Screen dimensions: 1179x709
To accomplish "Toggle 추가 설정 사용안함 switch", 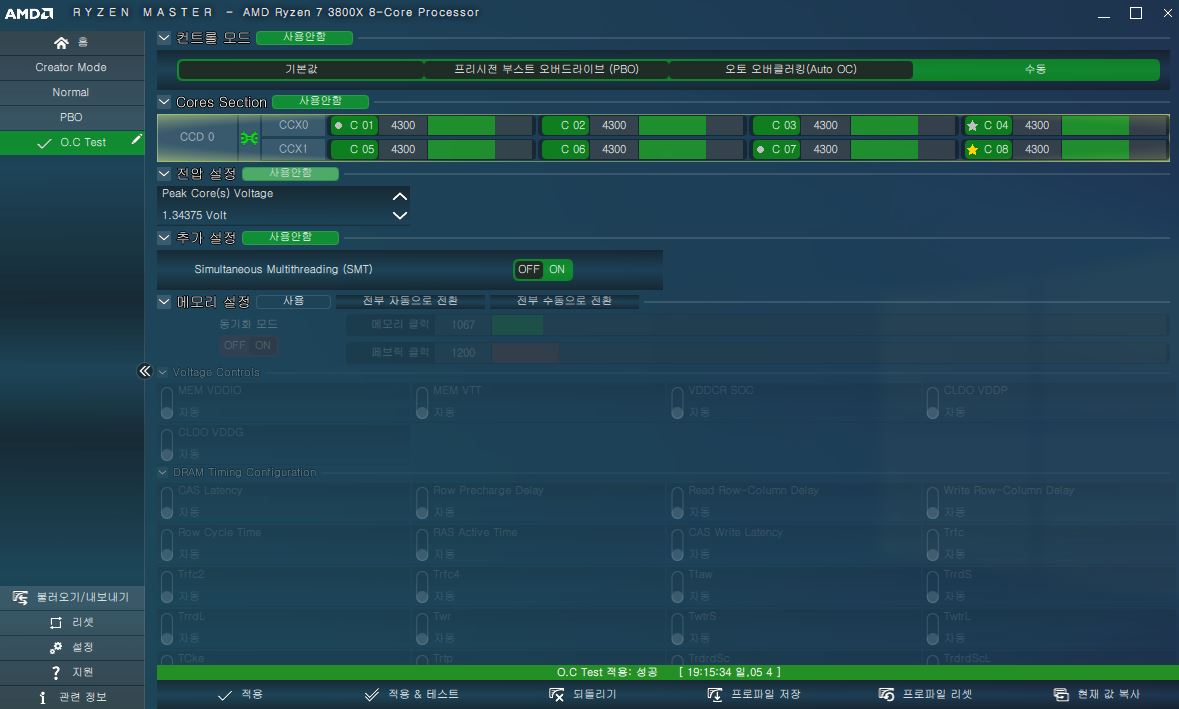I will point(290,238).
